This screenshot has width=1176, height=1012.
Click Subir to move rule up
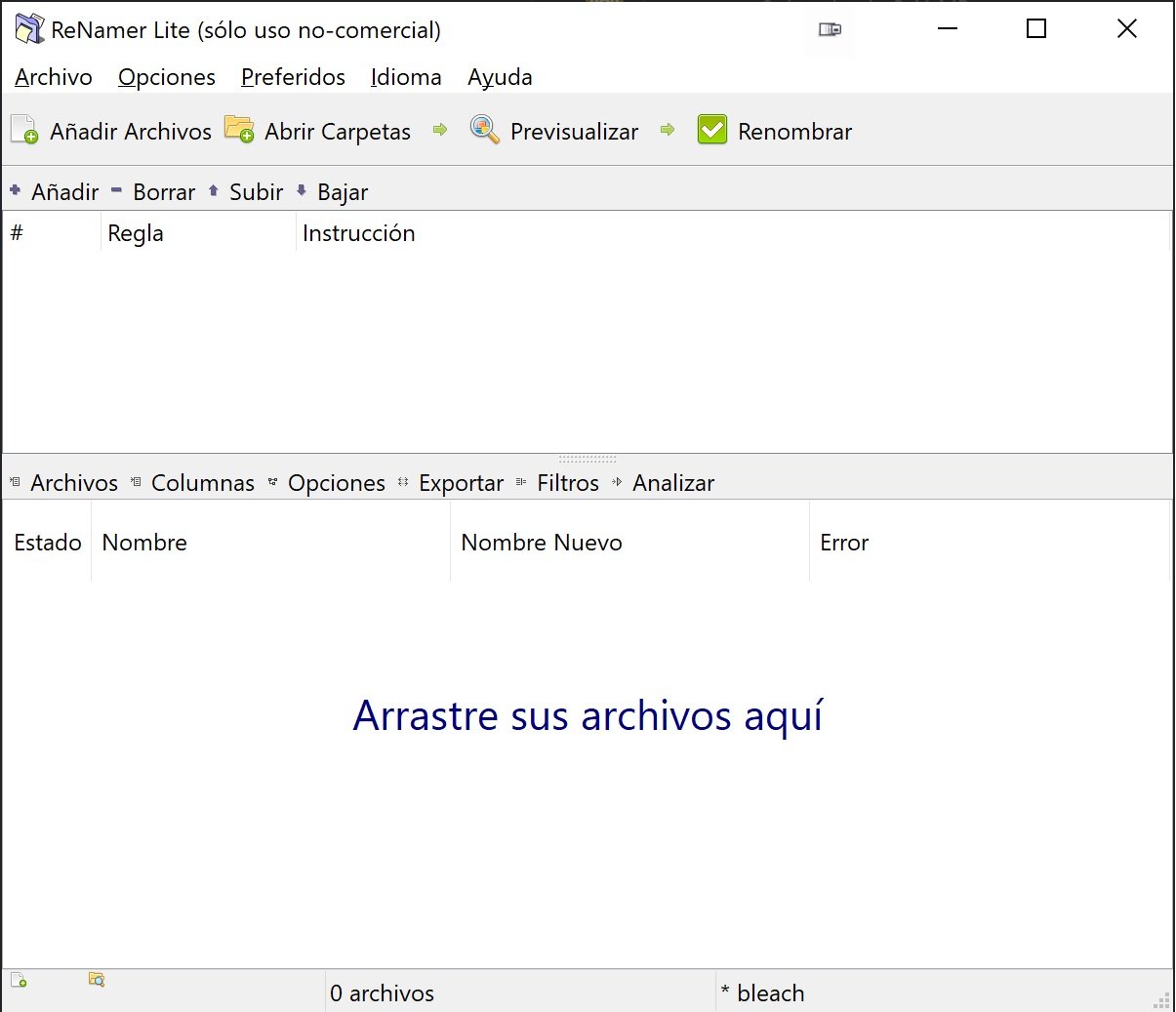(256, 192)
